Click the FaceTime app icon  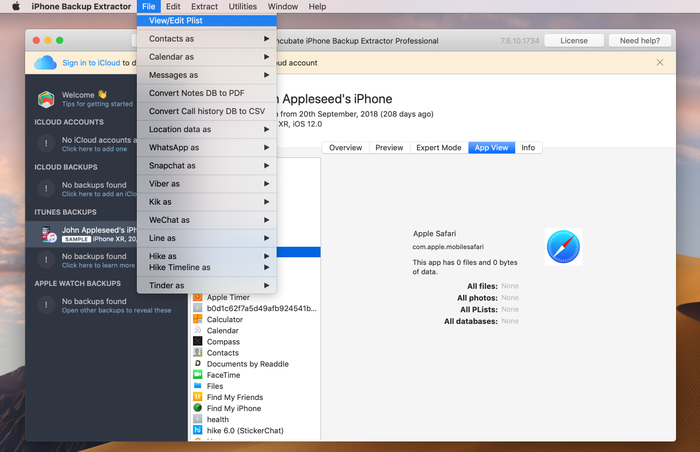pos(197,375)
